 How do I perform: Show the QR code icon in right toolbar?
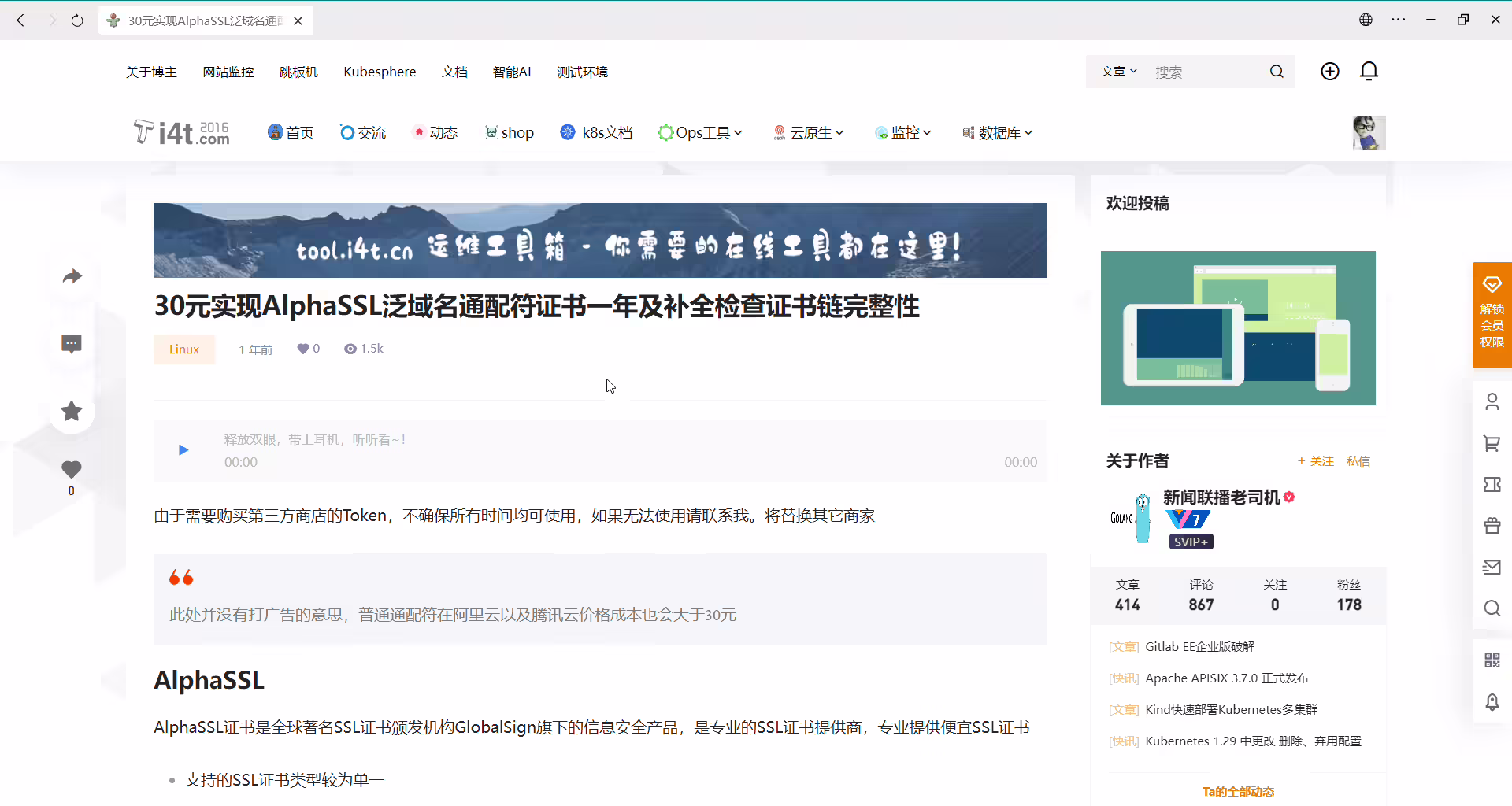point(1492,660)
